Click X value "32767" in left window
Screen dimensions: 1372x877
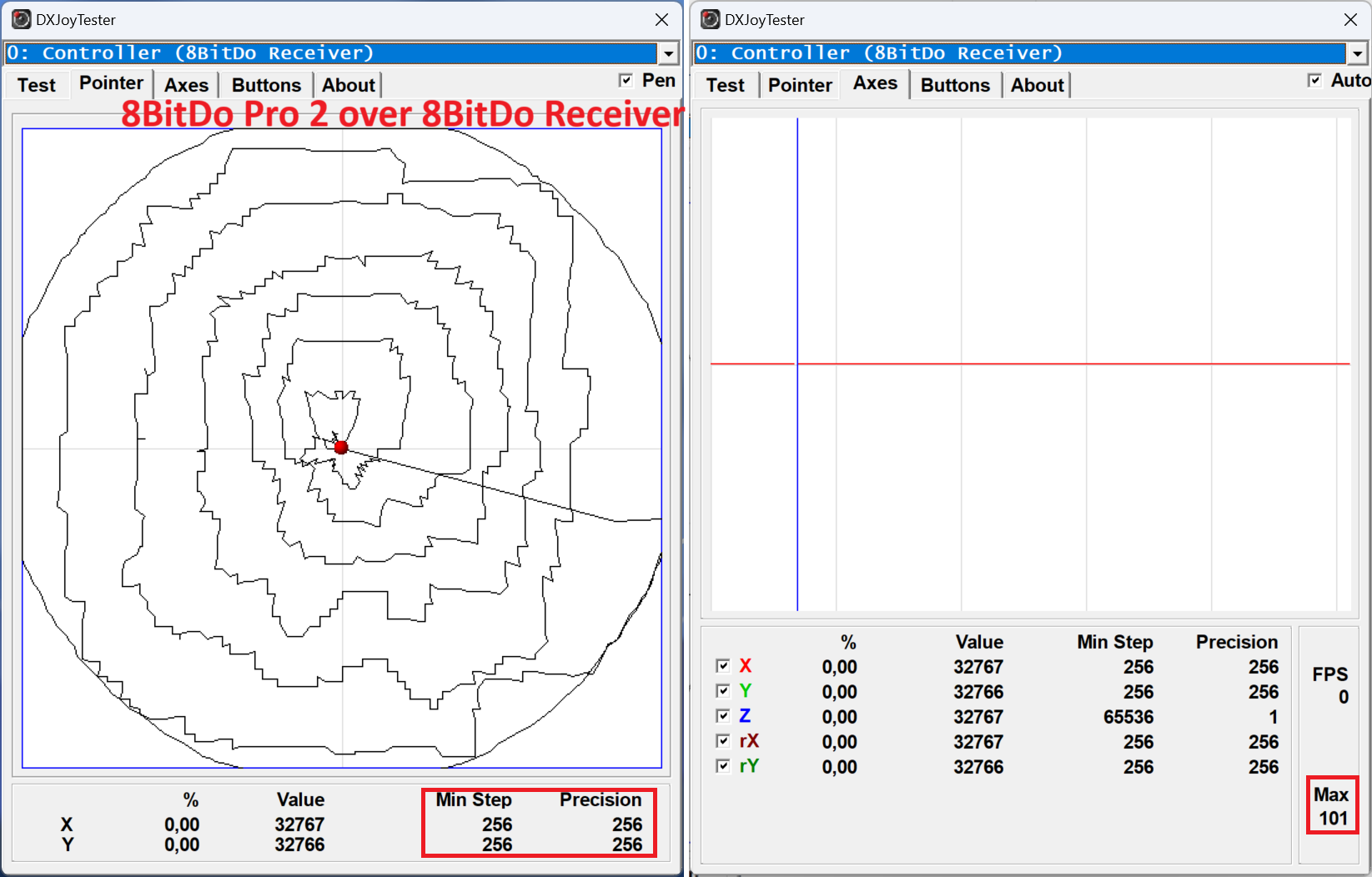coord(299,824)
